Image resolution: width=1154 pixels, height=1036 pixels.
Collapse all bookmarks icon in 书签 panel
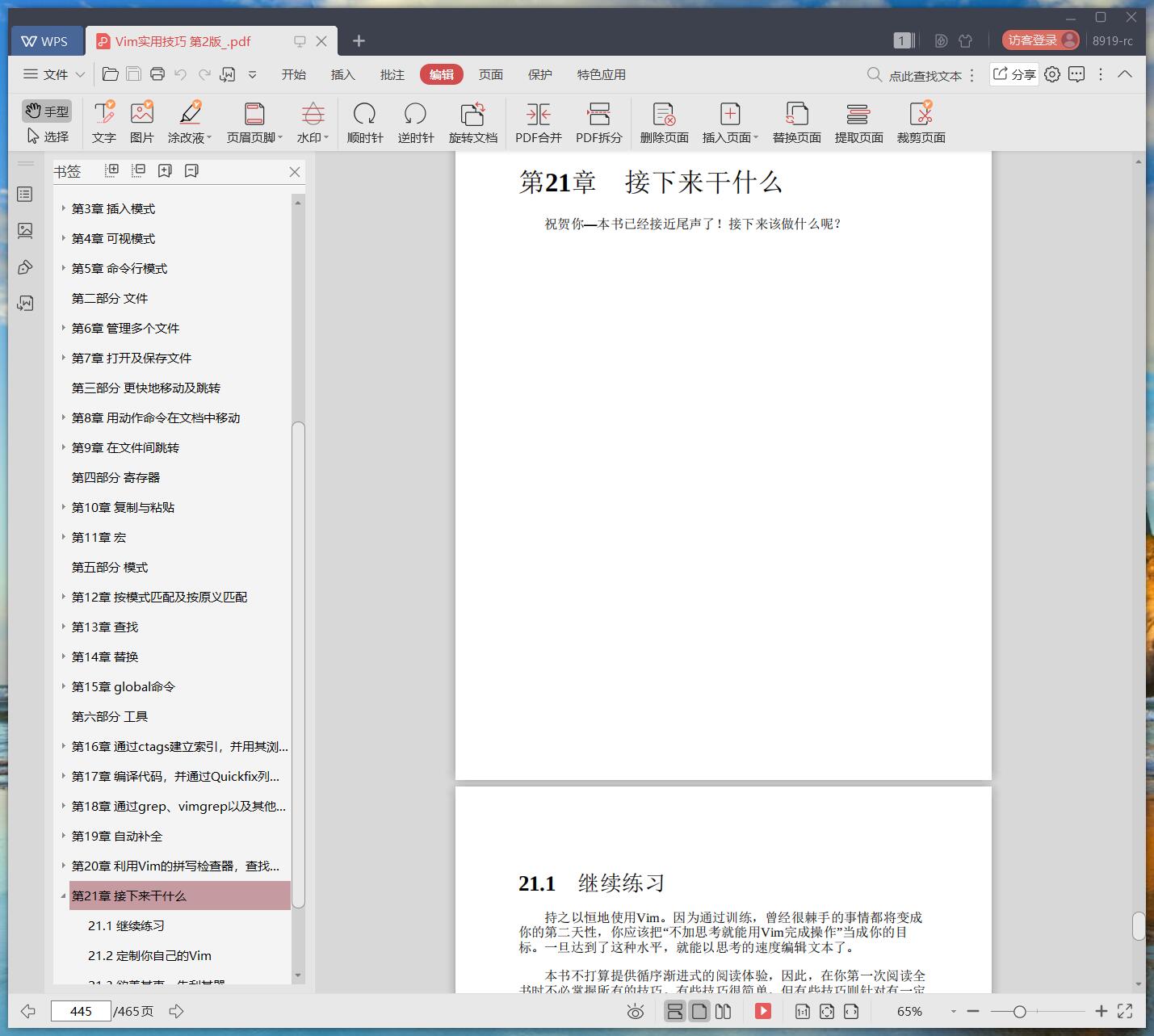[x=139, y=170]
